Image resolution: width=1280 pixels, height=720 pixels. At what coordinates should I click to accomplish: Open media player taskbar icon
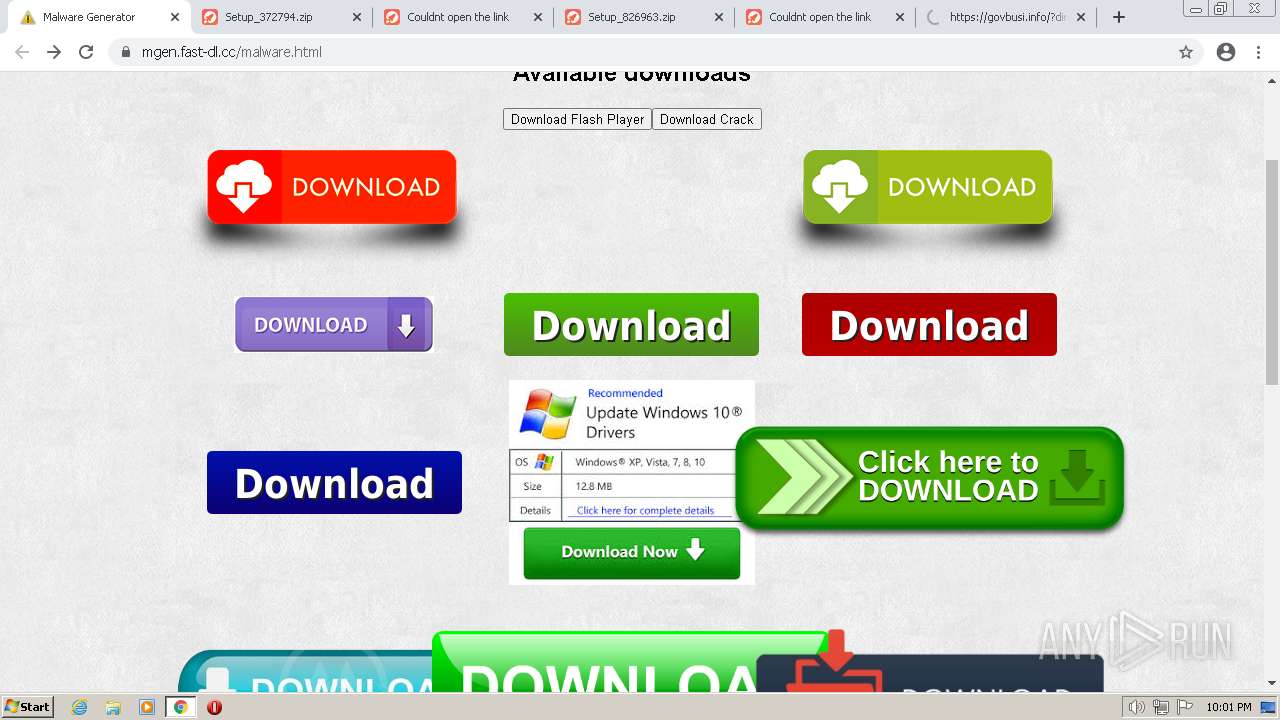[147, 707]
